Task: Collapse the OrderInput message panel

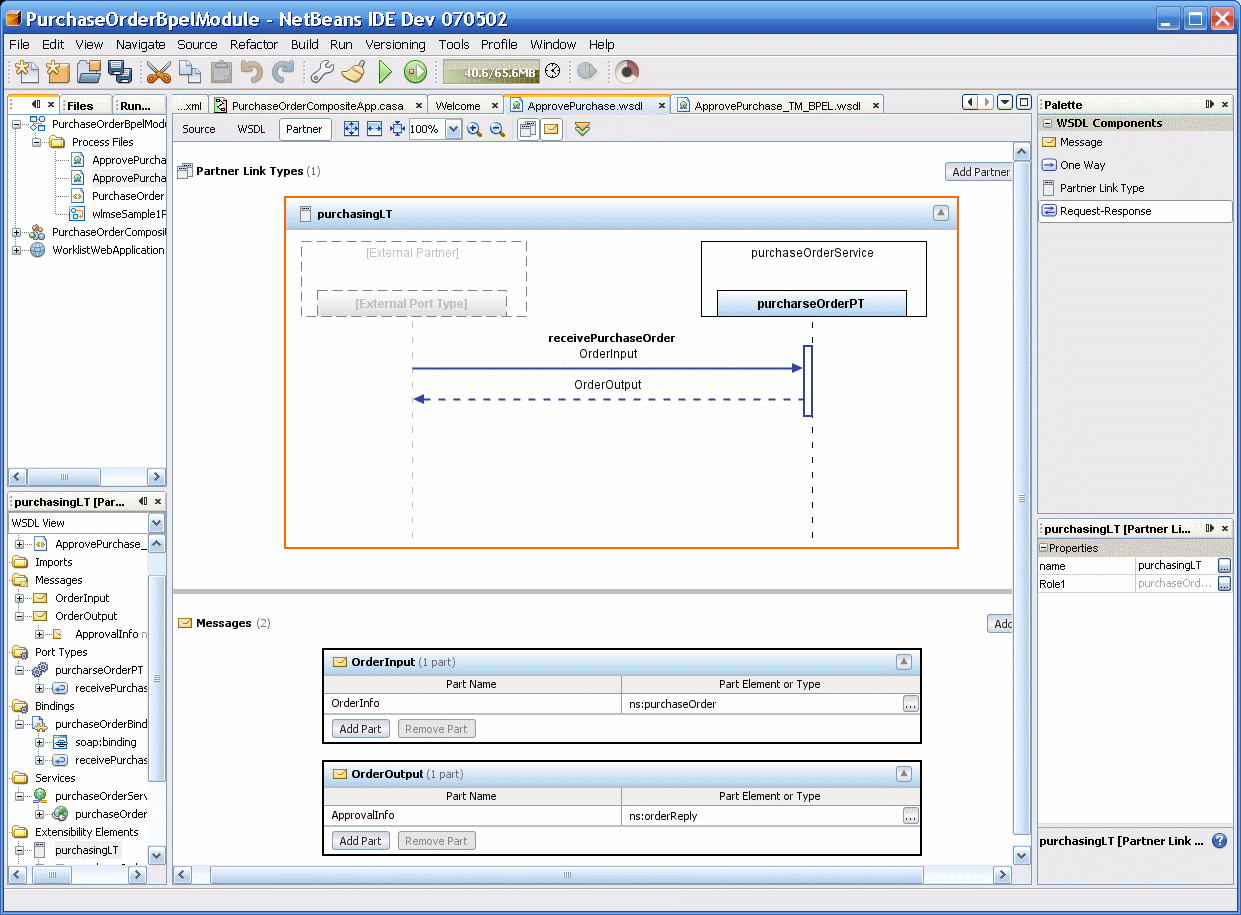Action: point(903,662)
